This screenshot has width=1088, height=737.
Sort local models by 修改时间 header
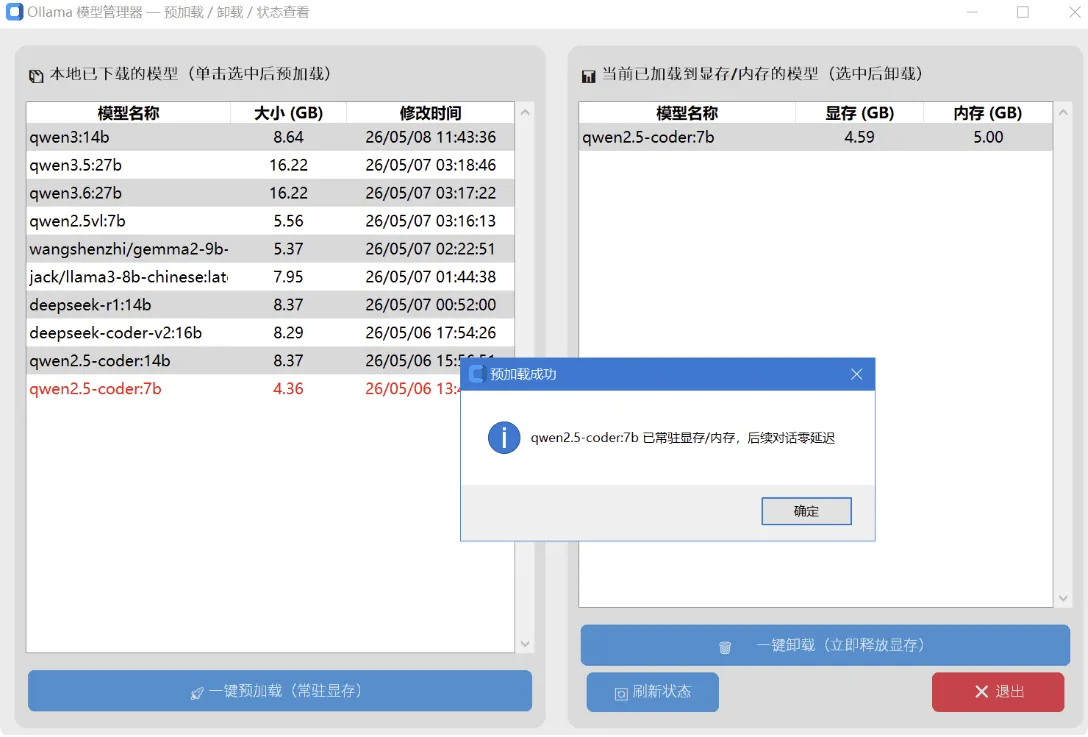[x=430, y=113]
